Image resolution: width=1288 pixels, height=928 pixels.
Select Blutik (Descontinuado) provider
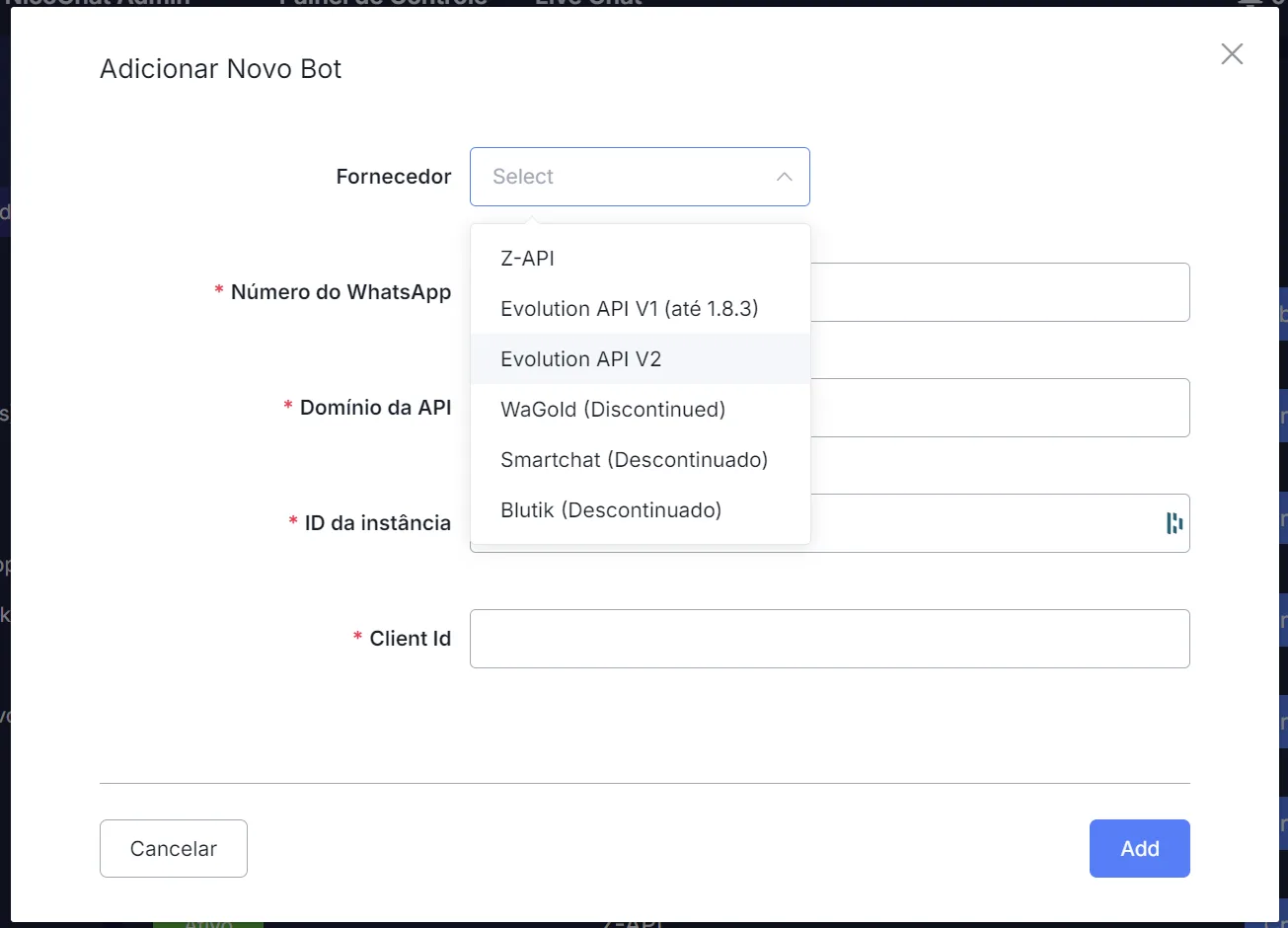click(641, 510)
